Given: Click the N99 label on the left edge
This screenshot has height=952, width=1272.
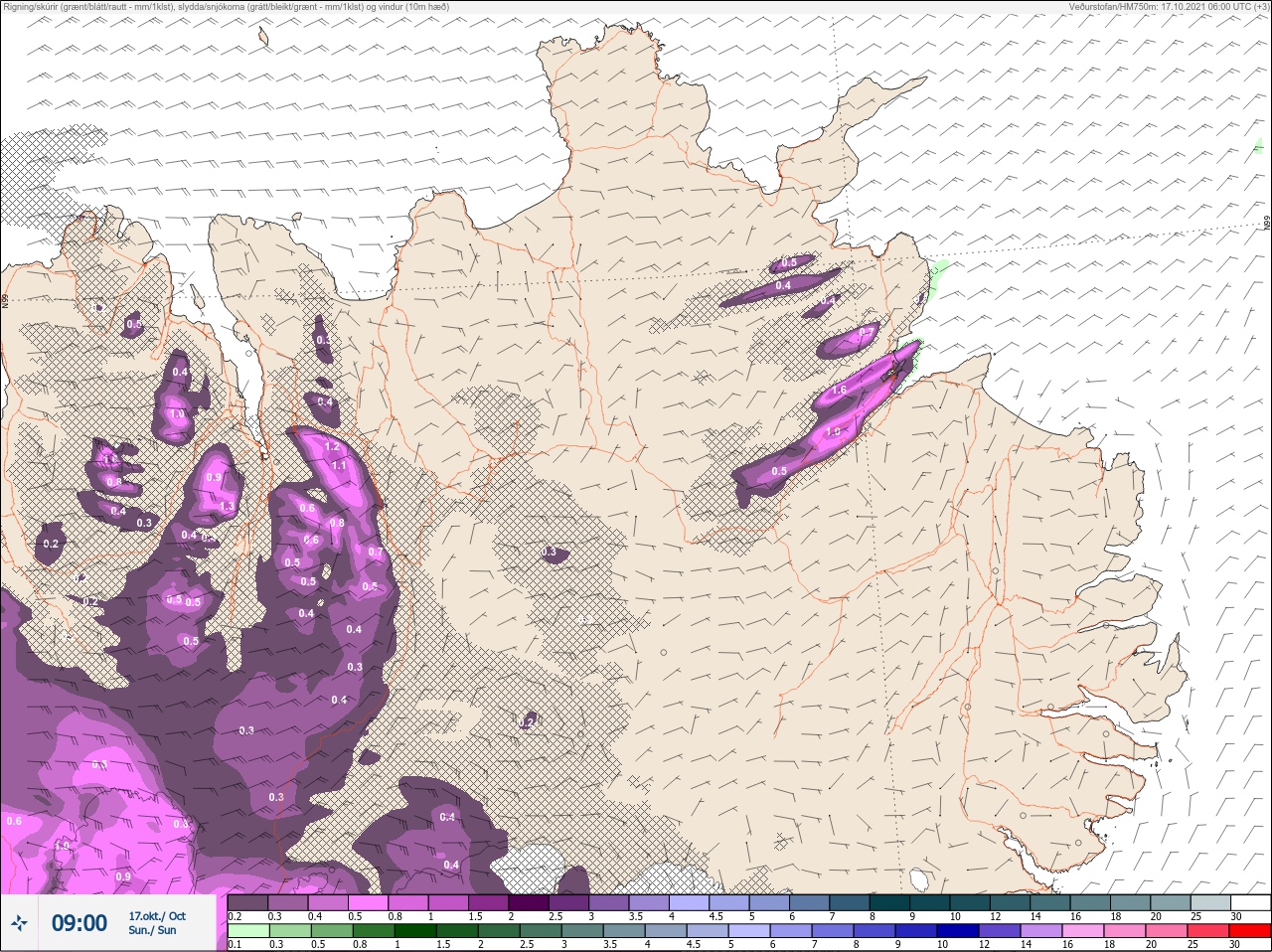Looking at the screenshot, I should click(x=5, y=299).
